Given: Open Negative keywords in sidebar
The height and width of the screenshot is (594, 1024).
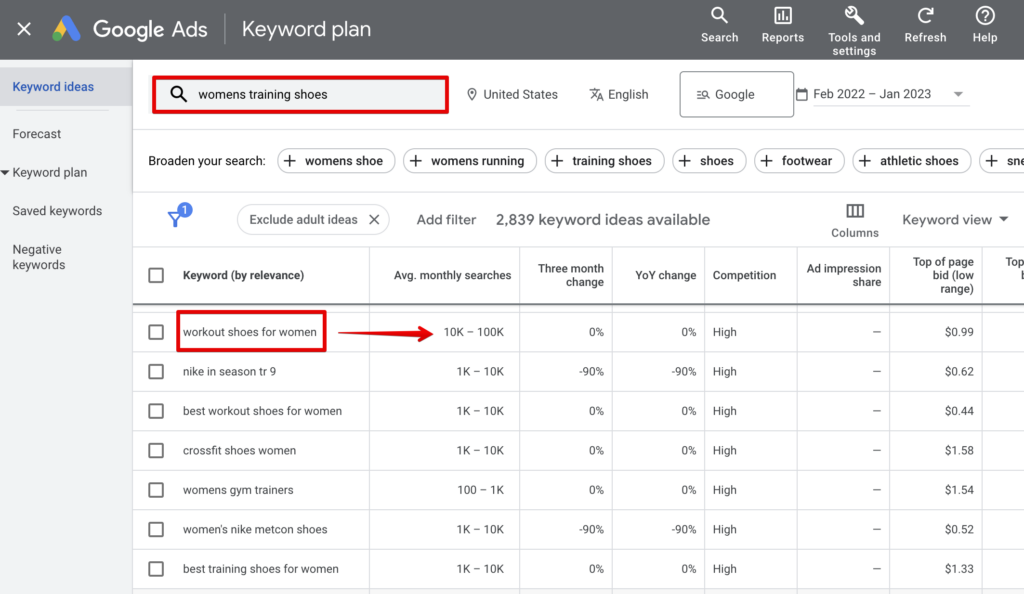Looking at the screenshot, I should tap(39, 257).
